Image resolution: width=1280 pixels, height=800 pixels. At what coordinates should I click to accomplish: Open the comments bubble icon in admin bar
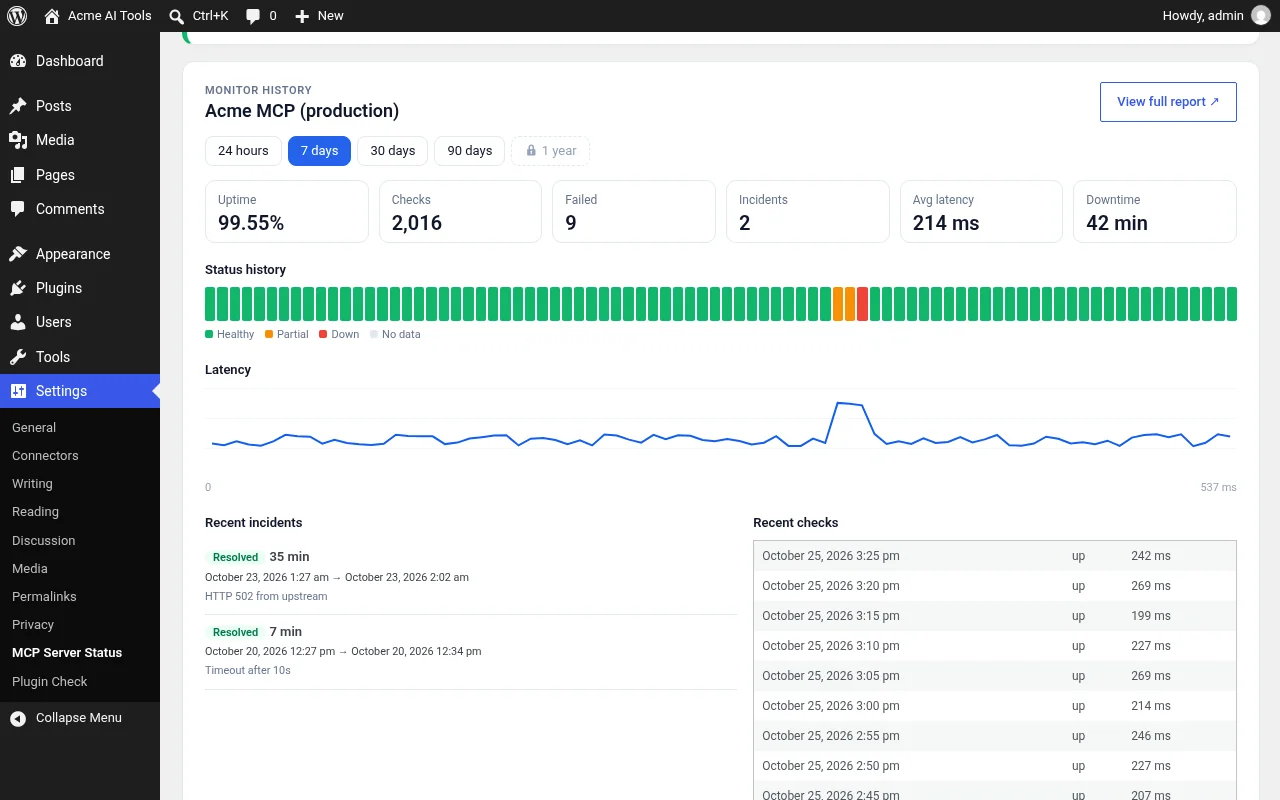(x=253, y=16)
